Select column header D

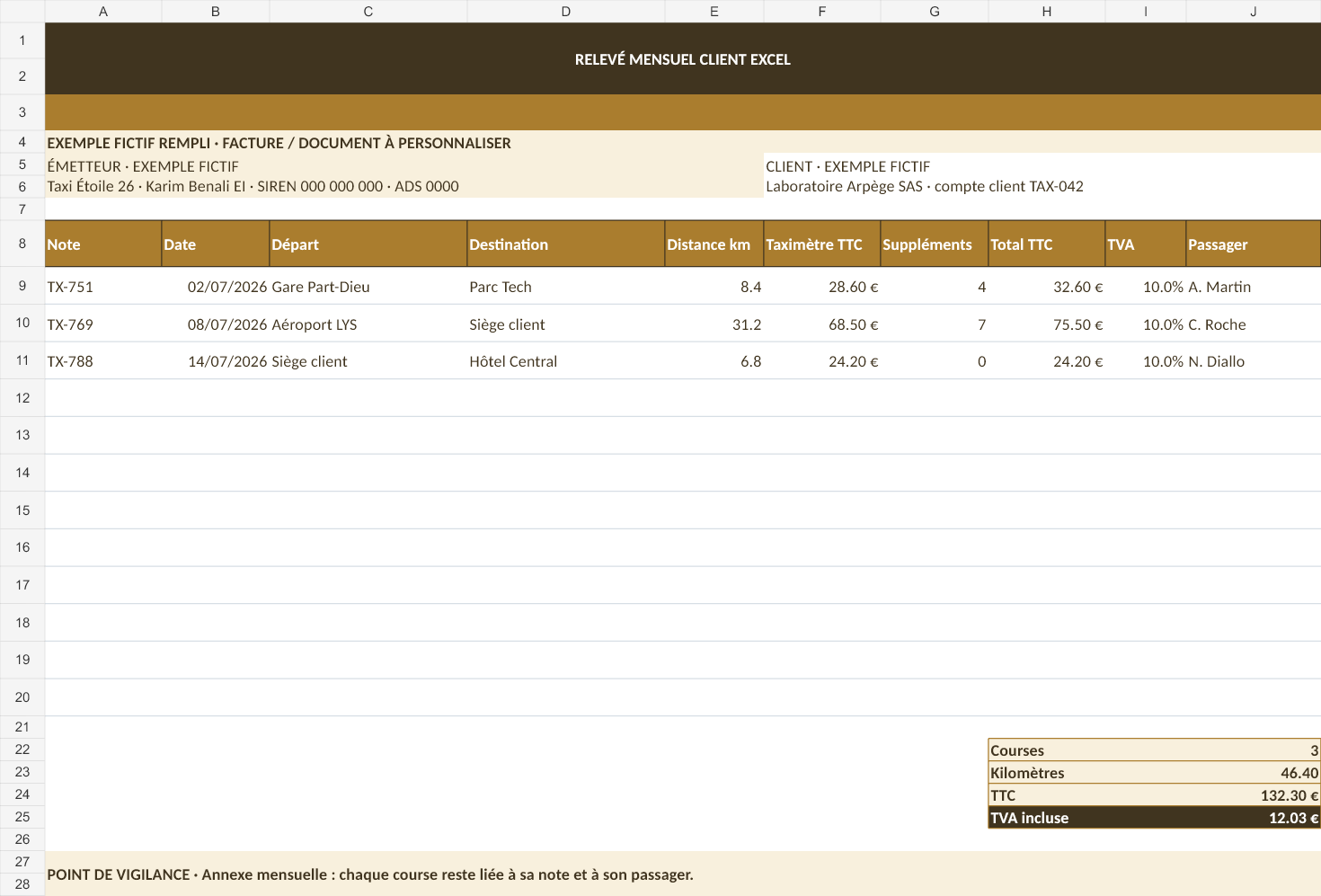566,12
